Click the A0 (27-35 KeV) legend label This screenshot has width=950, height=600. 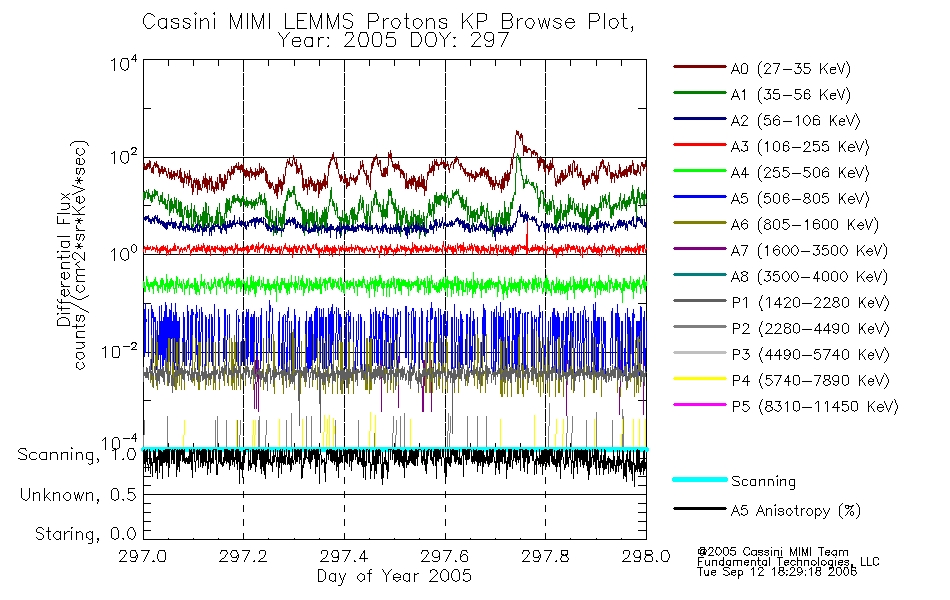tap(790, 69)
